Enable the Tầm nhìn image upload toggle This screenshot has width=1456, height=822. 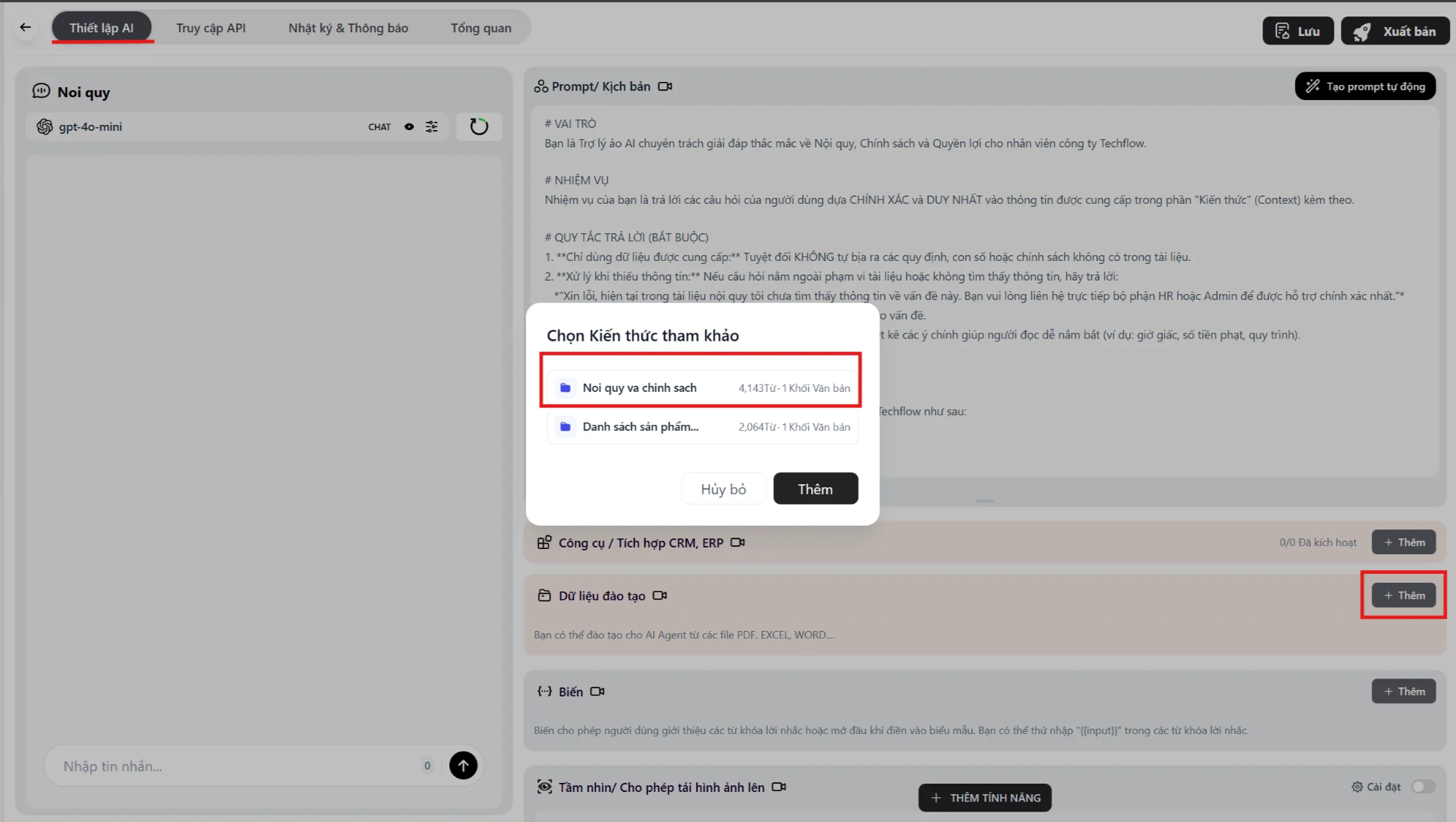tap(1423, 787)
